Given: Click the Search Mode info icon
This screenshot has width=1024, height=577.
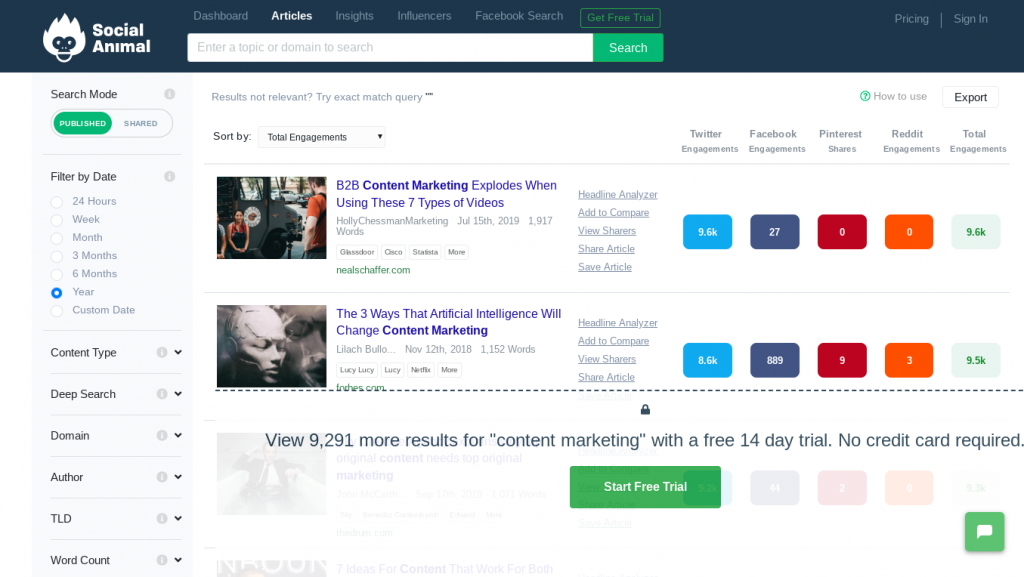Looking at the screenshot, I should coord(170,94).
